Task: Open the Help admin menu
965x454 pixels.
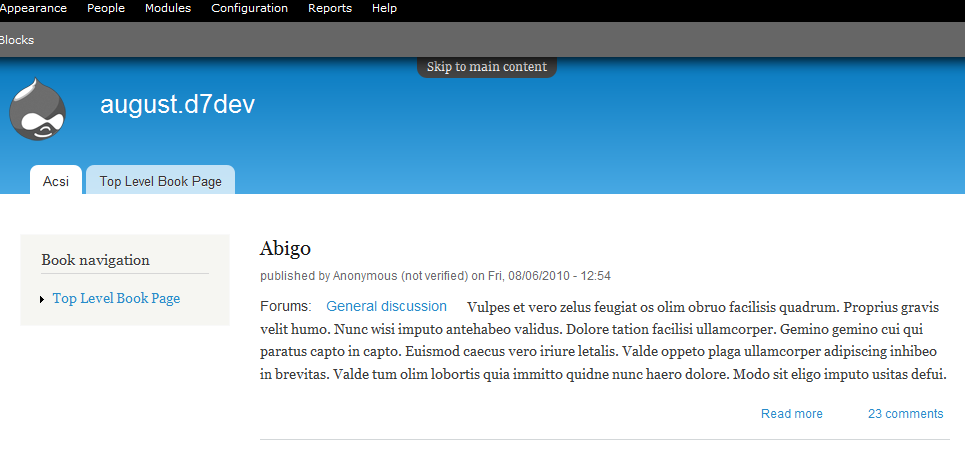Action: coord(385,9)
